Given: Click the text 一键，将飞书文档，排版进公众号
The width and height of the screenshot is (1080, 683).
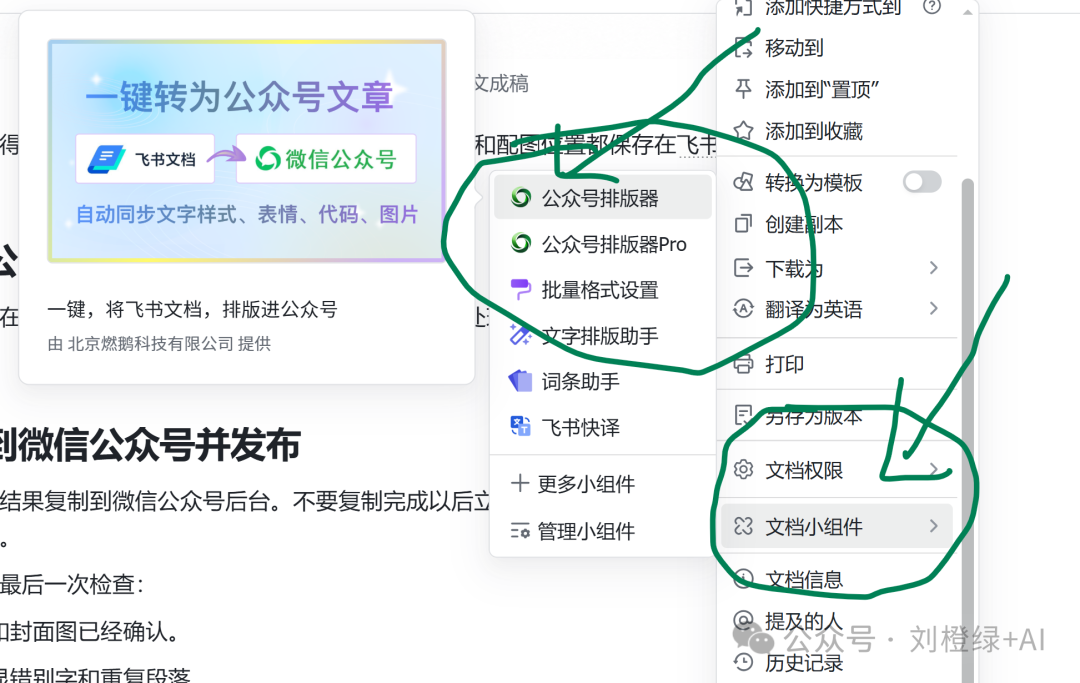Looking at the screenshot, I should tap(192, 309).
